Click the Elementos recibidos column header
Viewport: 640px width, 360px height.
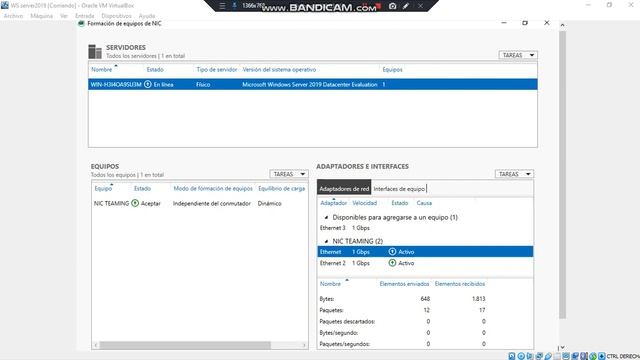coord(460,283)
